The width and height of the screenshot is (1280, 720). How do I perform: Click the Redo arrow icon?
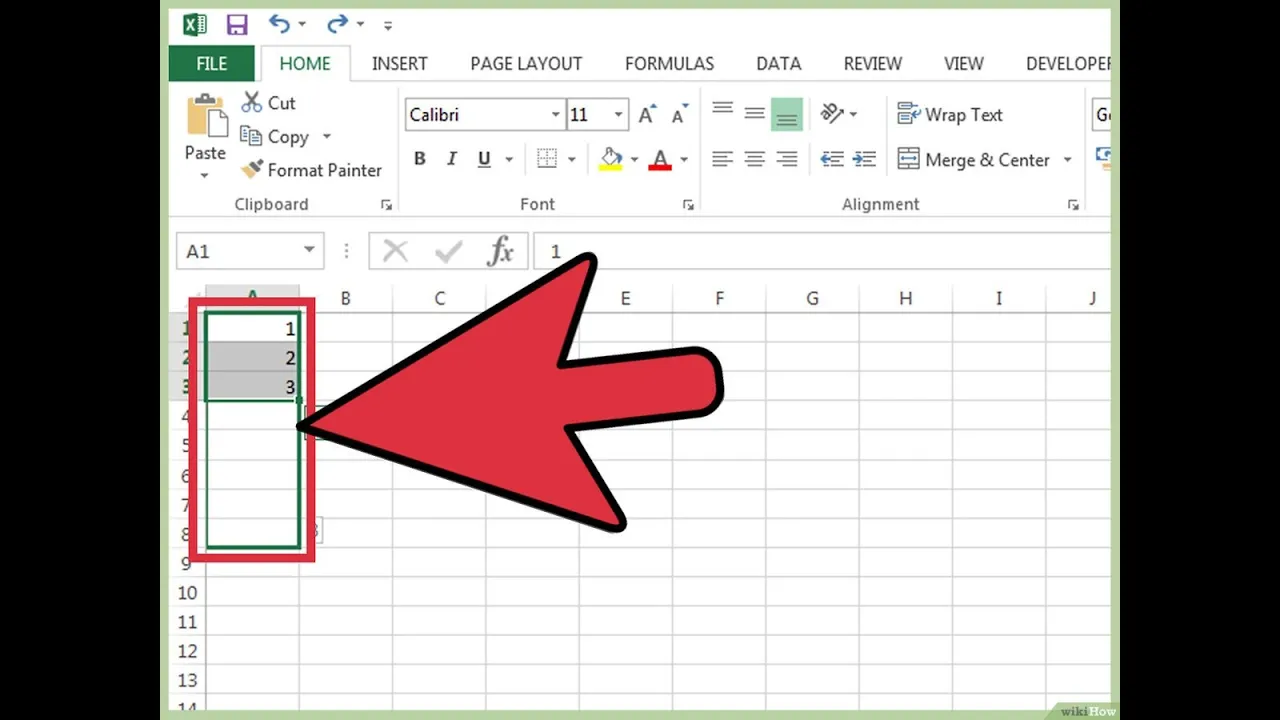pos(337,24)
